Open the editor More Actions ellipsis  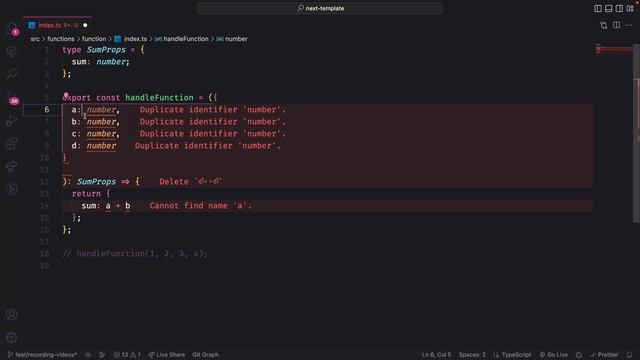(629, 25)
